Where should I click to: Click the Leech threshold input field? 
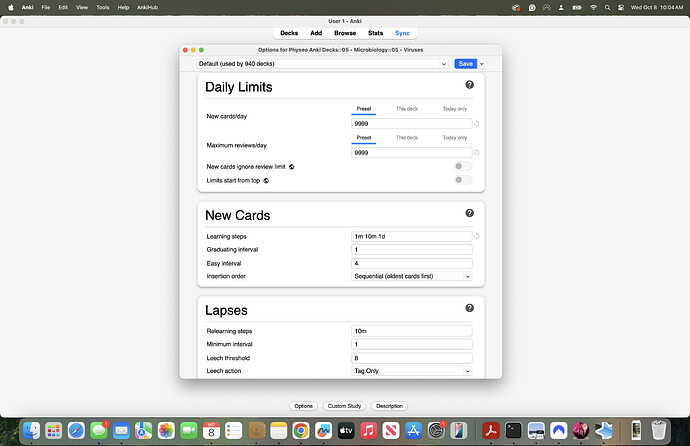(412, 358)
